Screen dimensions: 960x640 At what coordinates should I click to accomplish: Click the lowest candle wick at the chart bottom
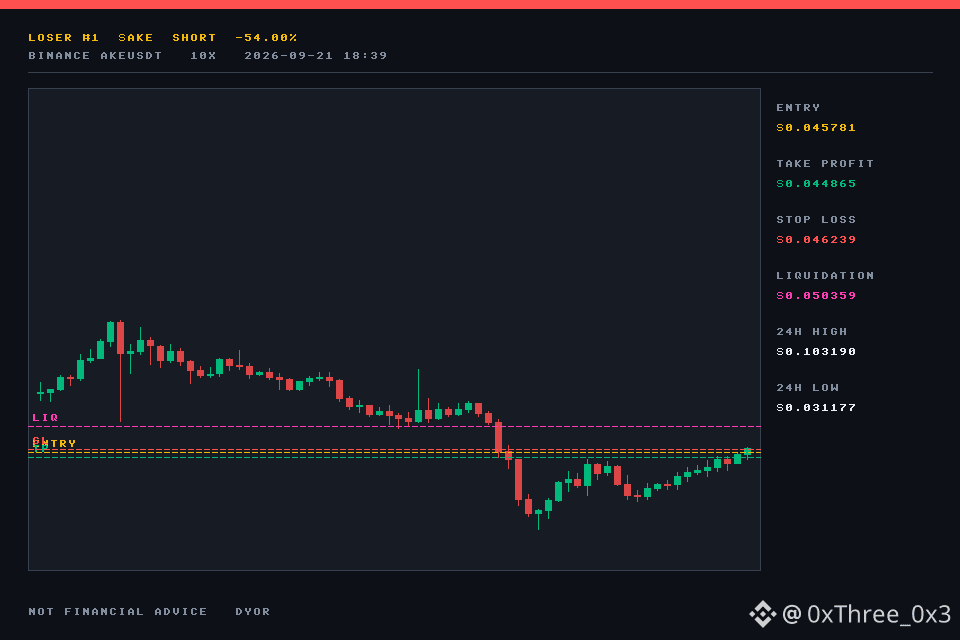pos(539,519)
